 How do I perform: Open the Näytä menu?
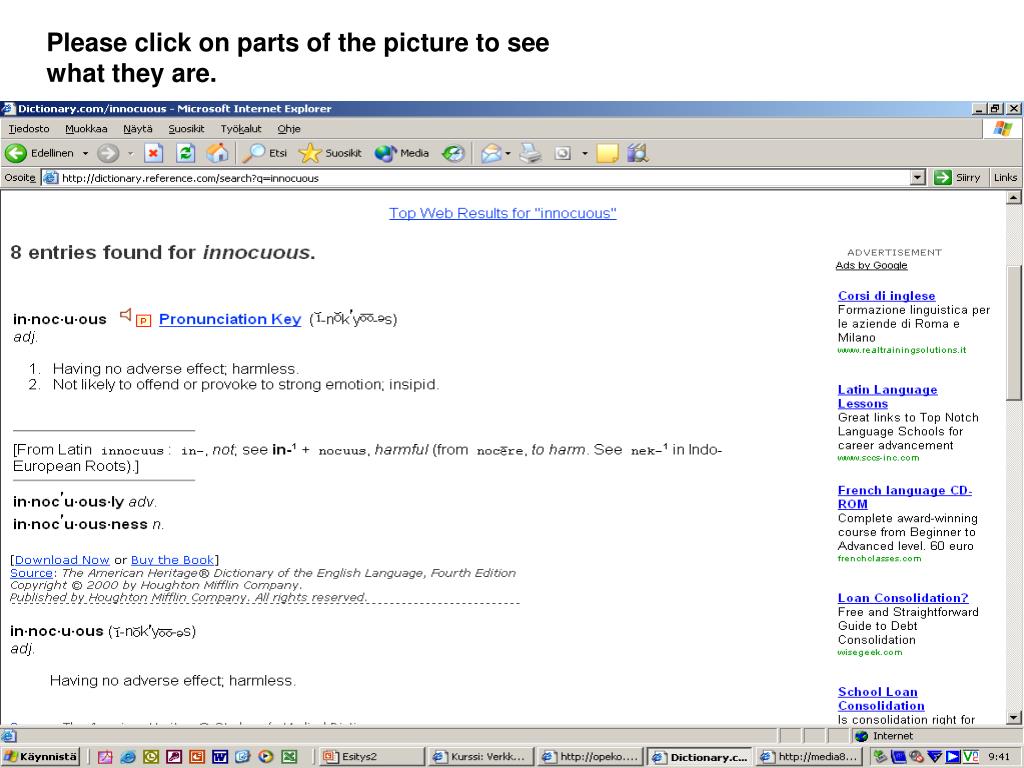tap(138, 129)
